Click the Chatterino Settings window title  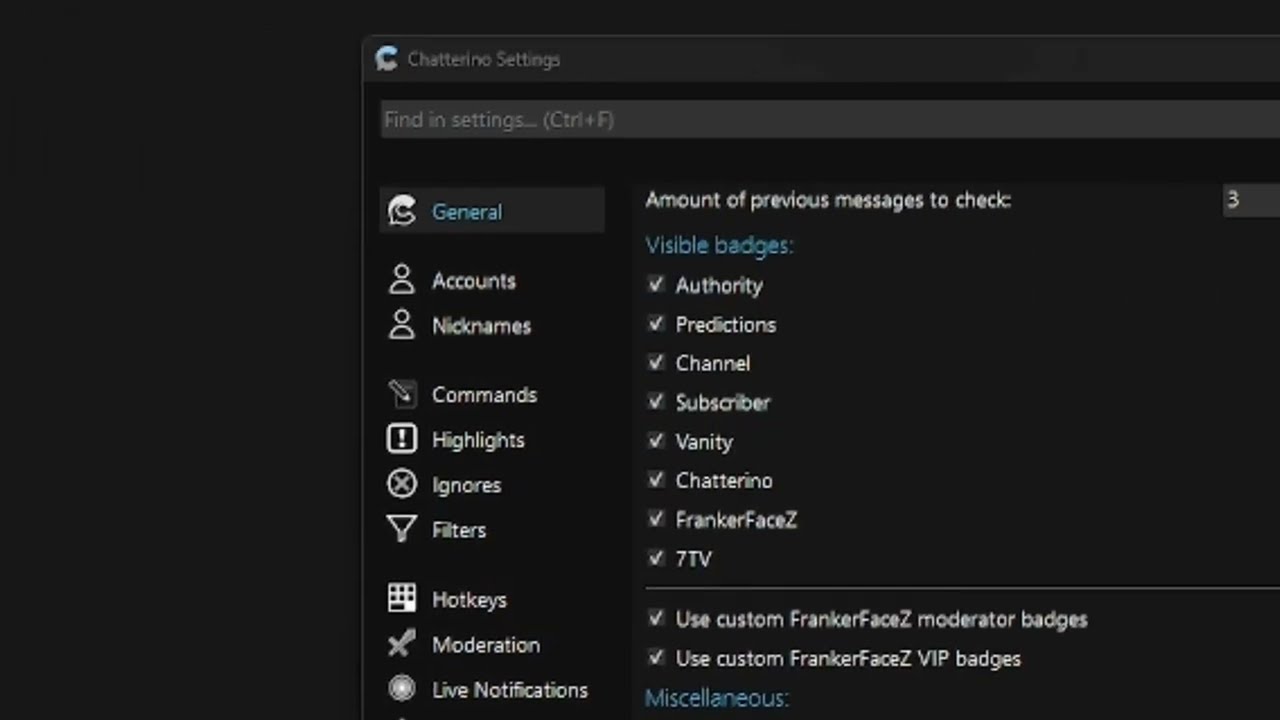point(484,59)
